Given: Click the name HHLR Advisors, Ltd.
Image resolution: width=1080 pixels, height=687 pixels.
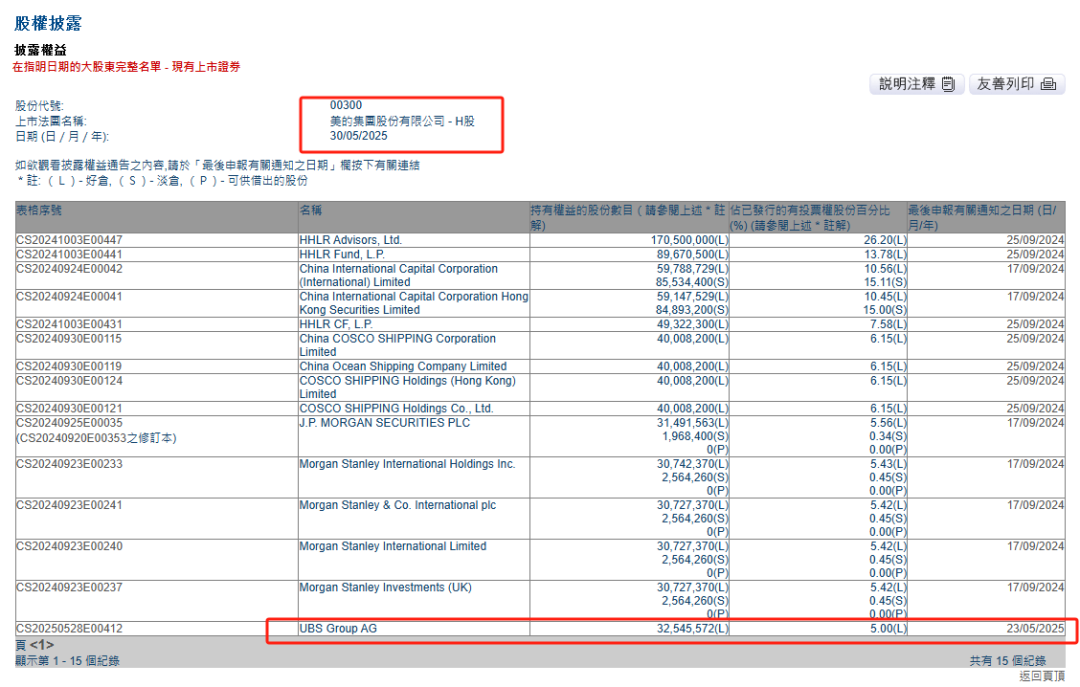Looking at the screenshot, I should (351, 240).
